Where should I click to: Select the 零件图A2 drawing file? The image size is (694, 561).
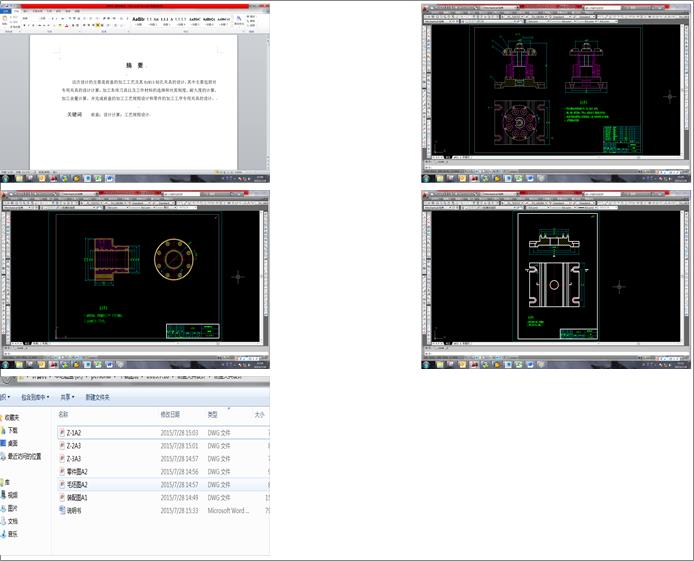point(77,471)
